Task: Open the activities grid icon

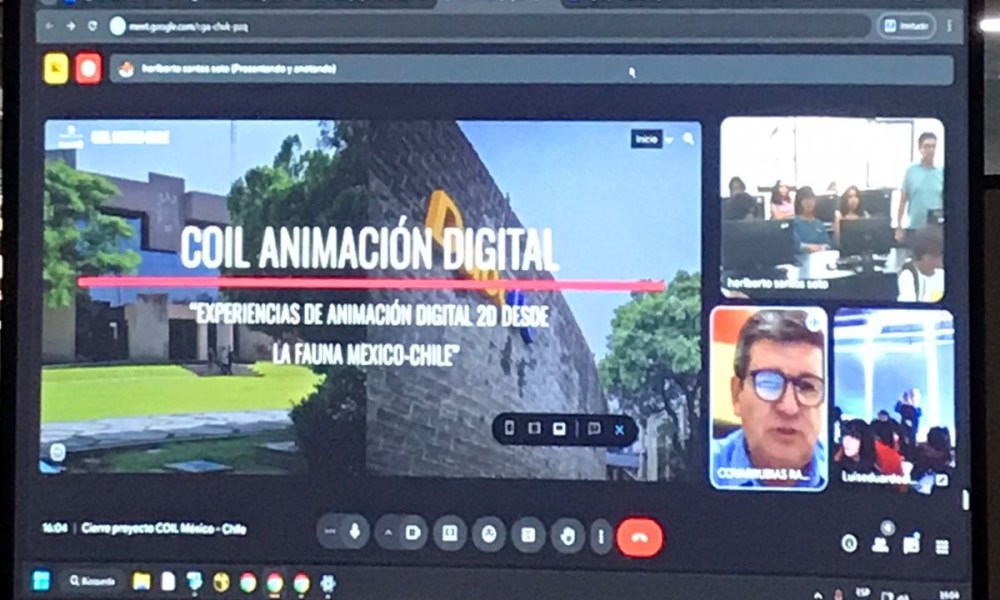Action: click(941, 545)
